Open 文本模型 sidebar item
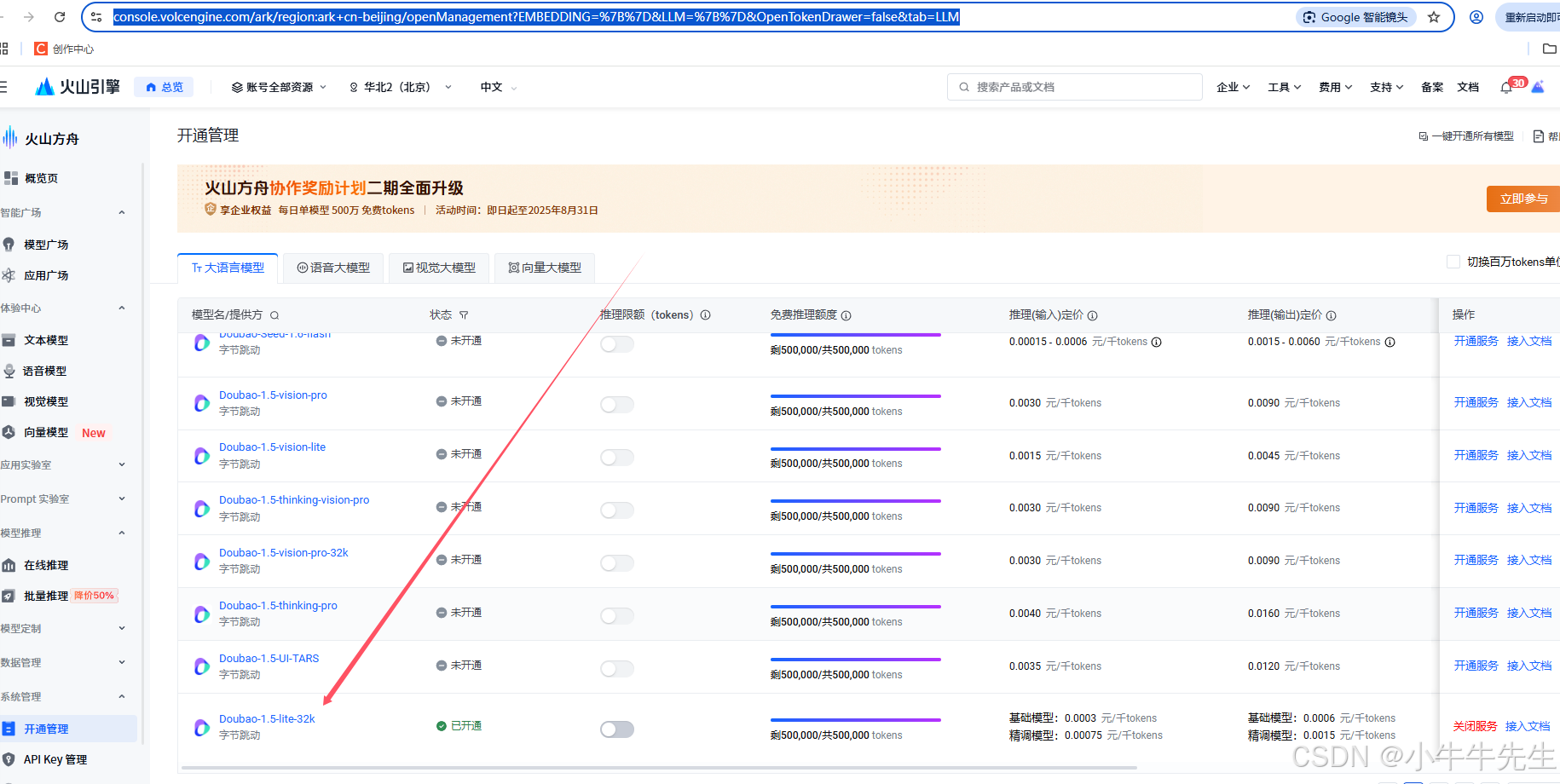1560x784 pixels. click(46, 340)
